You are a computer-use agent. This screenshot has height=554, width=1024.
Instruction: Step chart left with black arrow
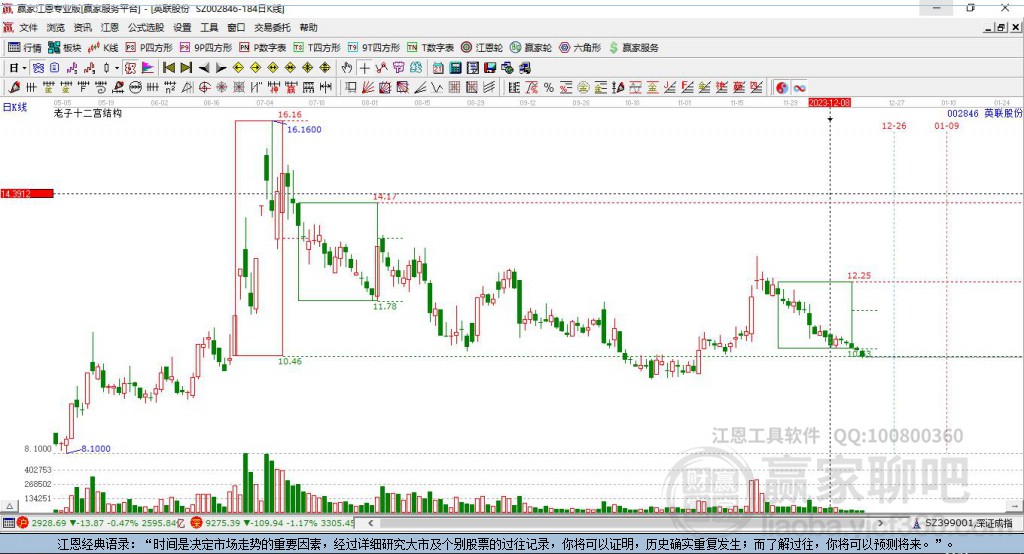click(204, 68)
